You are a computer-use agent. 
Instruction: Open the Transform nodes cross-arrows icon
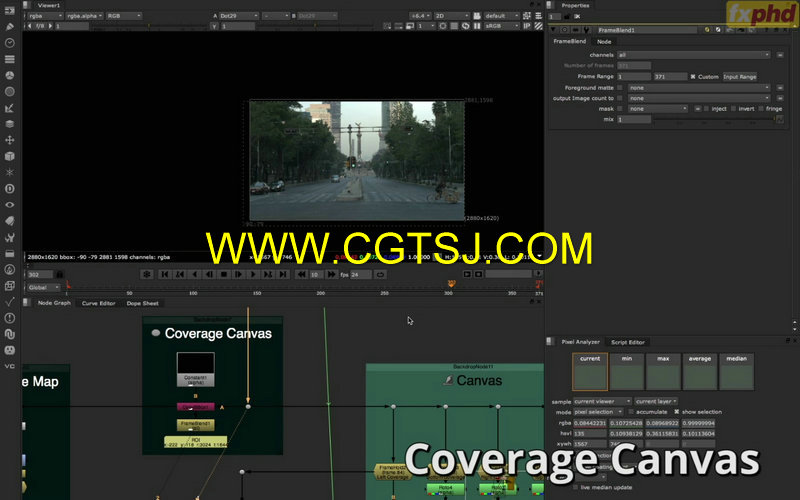click(9, 140)
